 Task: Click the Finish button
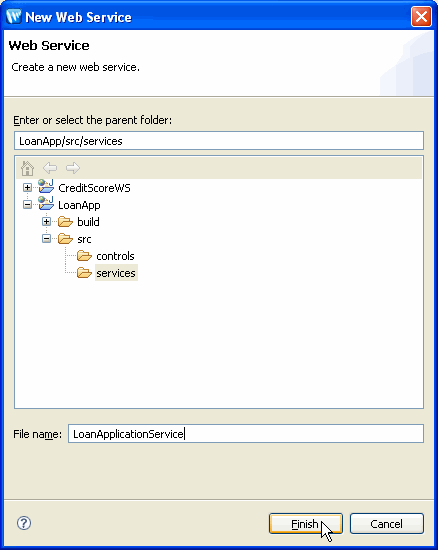306,524
